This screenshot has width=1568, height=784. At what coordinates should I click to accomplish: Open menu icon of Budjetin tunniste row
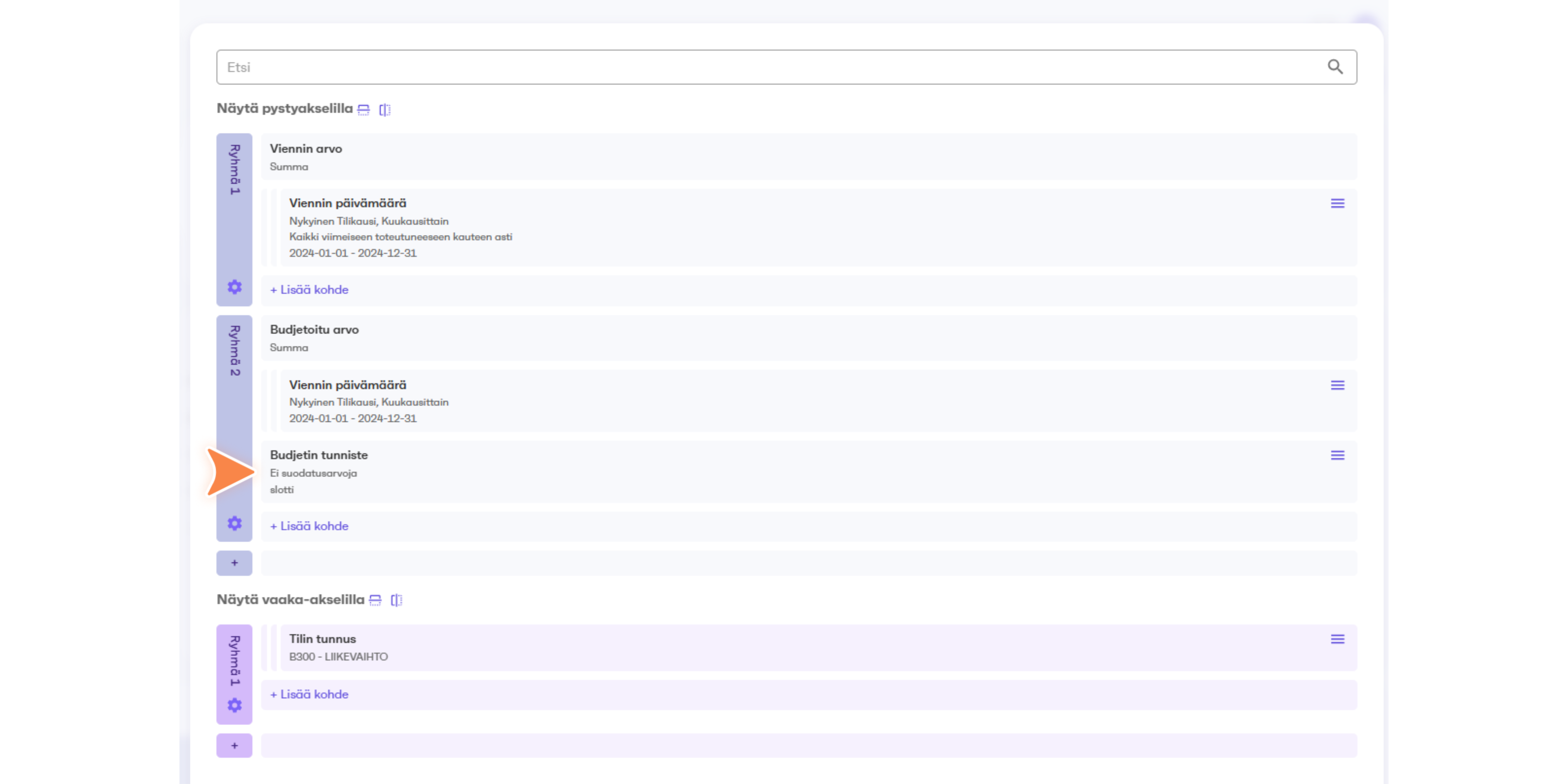1337,455
